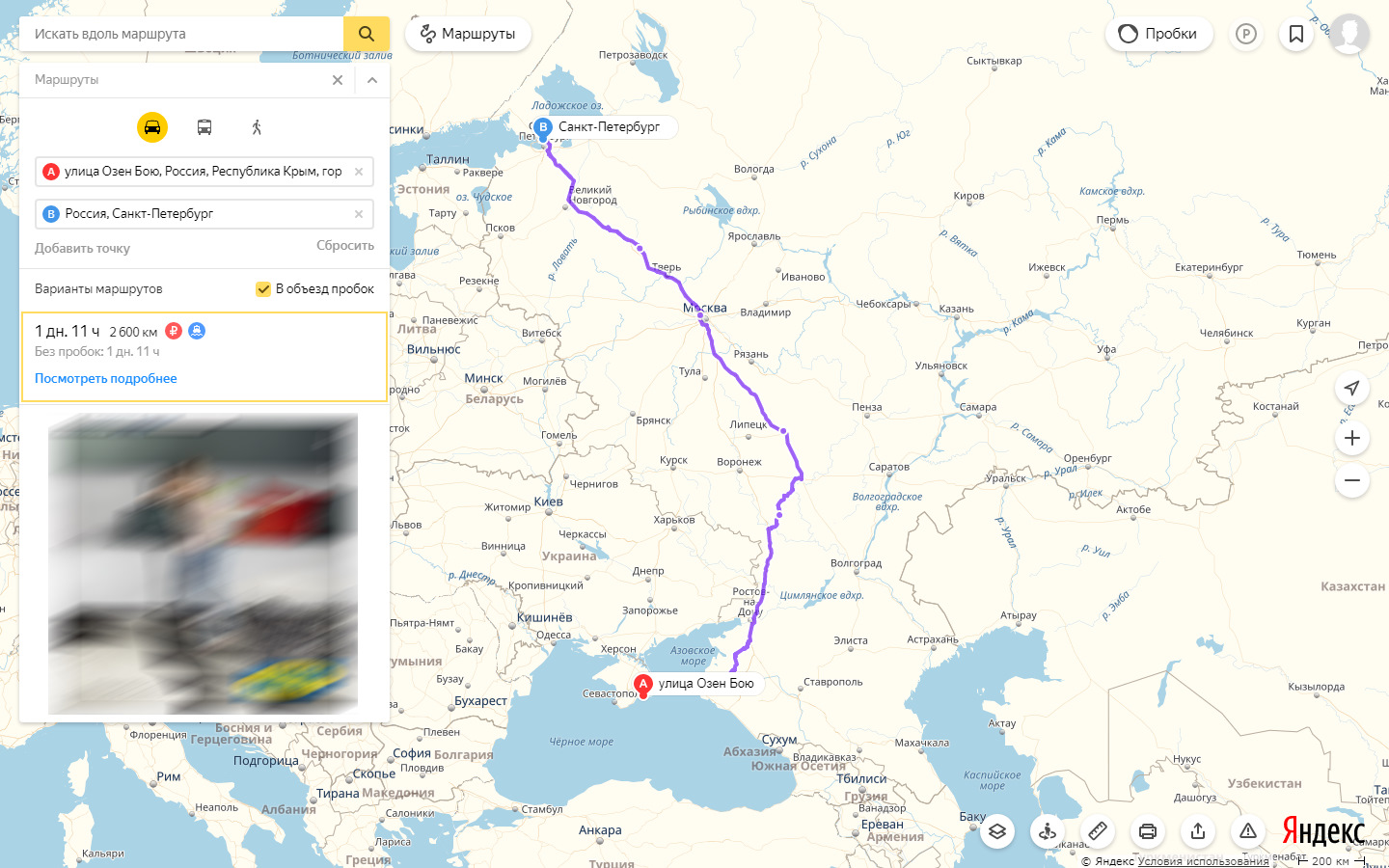The image size is (1389, 868).
Task: Click the Сбросить reset link
Action: point(345,246)
